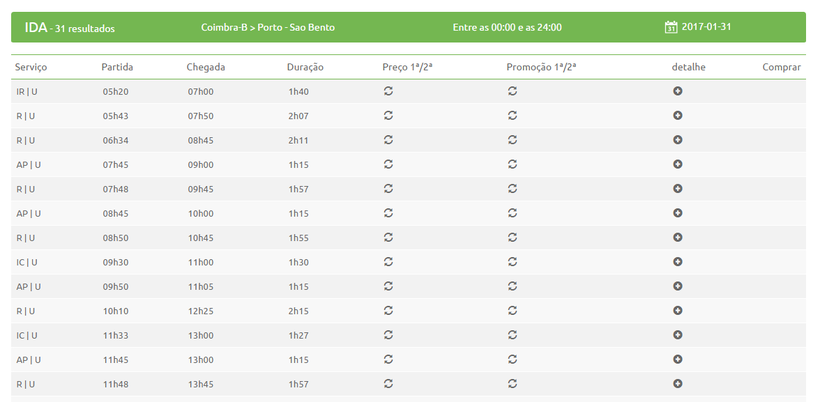
Task: Show details of the 07h45 AP train
Action: (x=677, y=164)
